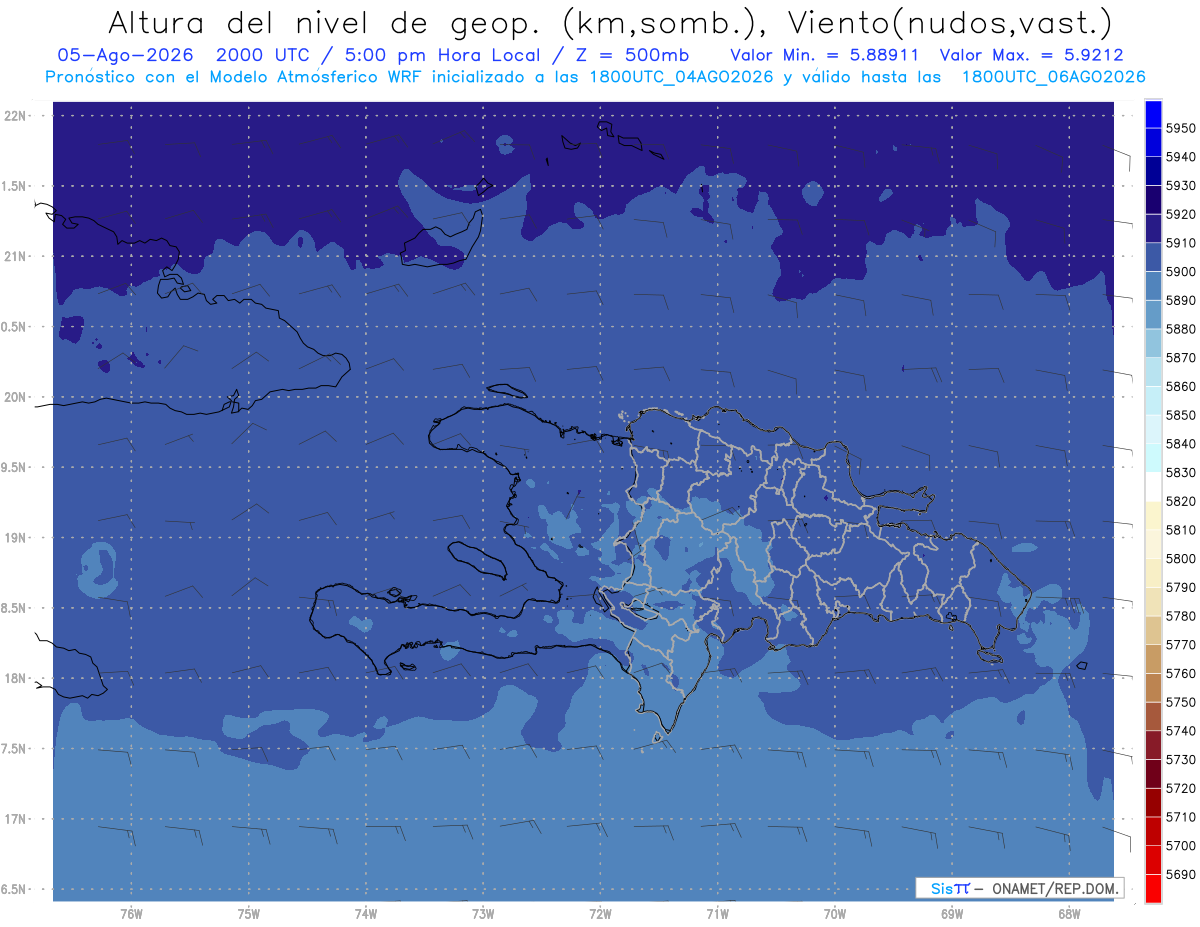1200x927 pixels.
Task: Pick the tan swatch between 5760 and 5770
Action: 1152,659
